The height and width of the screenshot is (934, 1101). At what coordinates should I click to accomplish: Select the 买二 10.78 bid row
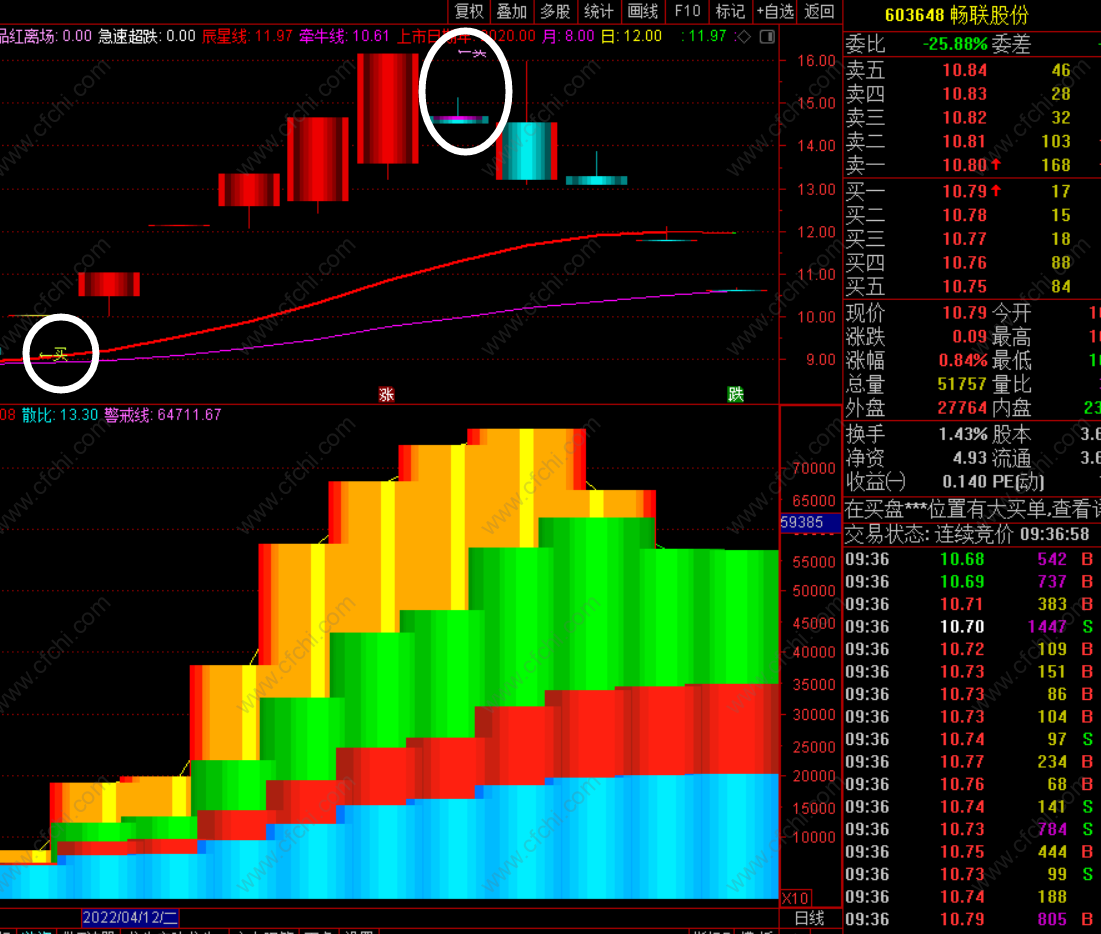coord(972,215)
